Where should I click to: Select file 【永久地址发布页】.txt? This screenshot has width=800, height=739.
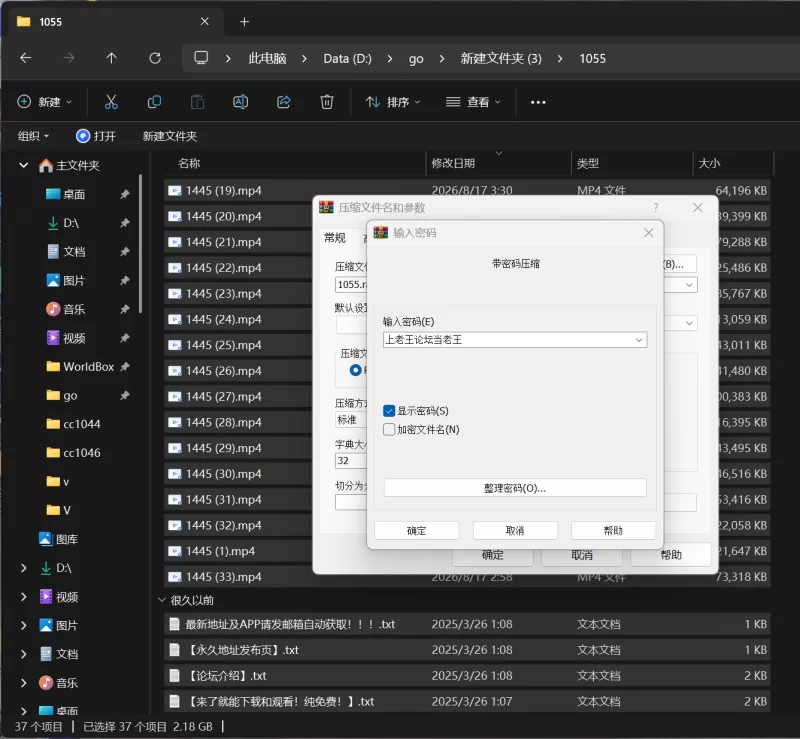click(x=242, y=650)
